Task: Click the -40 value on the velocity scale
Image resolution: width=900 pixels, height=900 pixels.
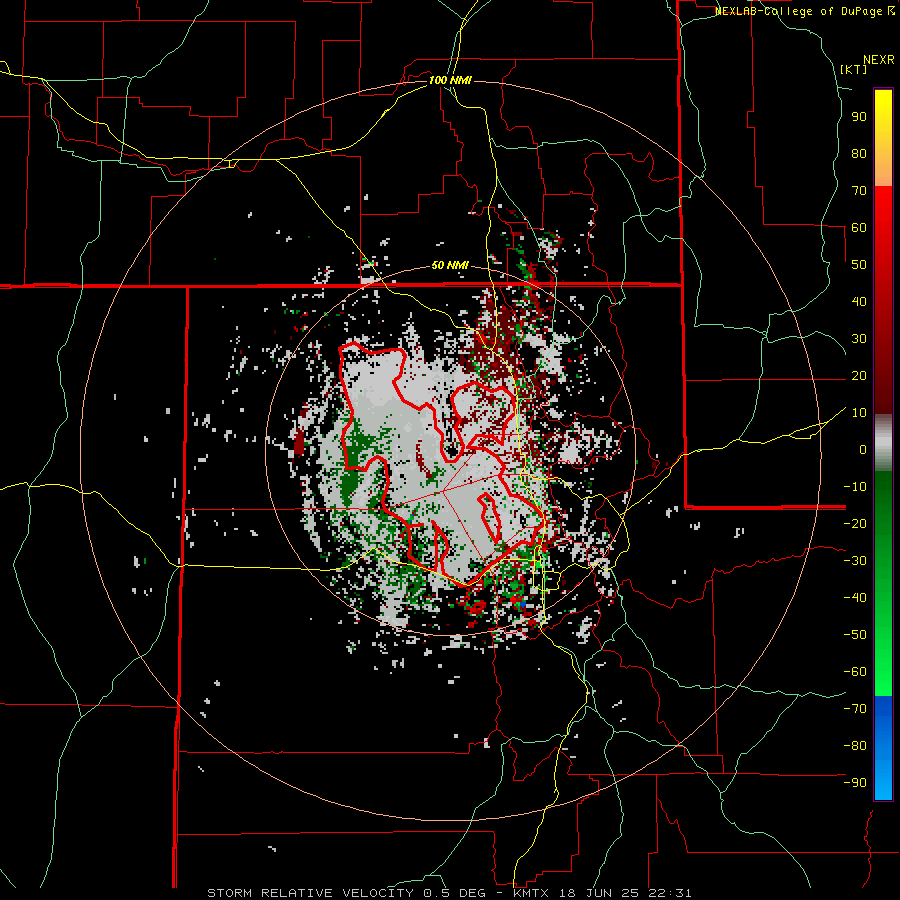Action: pos(855,598)
